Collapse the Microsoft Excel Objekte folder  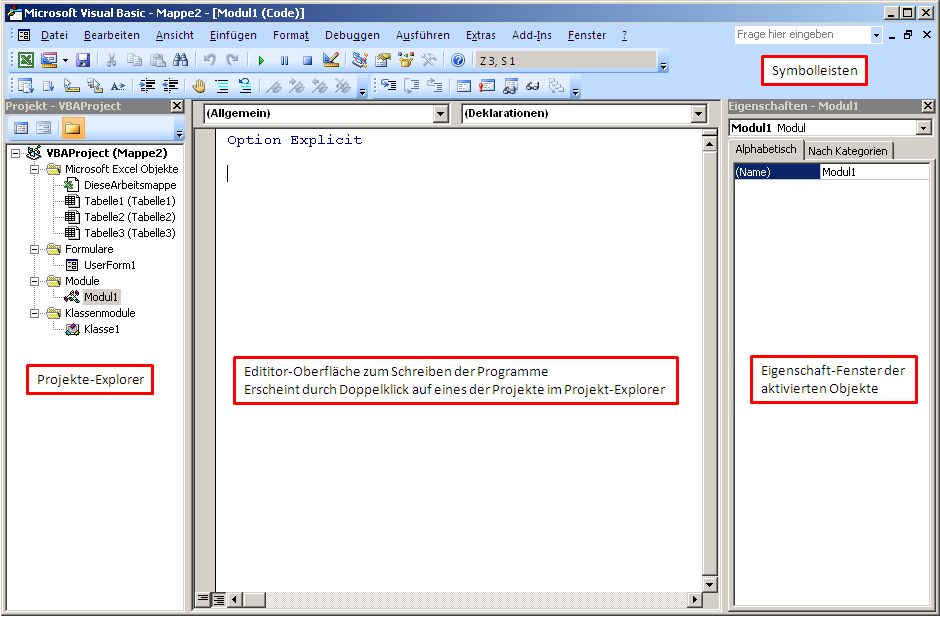(x=34, y=170)
